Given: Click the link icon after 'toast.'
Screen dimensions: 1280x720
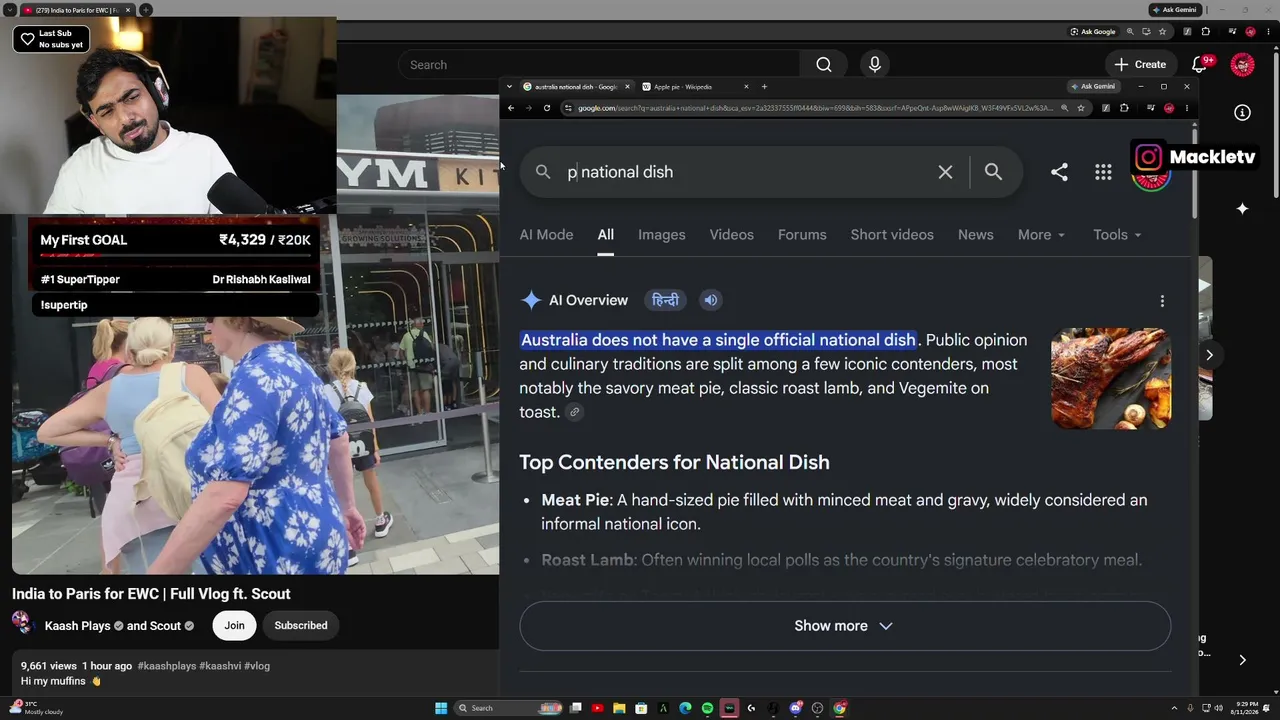Looking at the screenshot, I should 574,412.
